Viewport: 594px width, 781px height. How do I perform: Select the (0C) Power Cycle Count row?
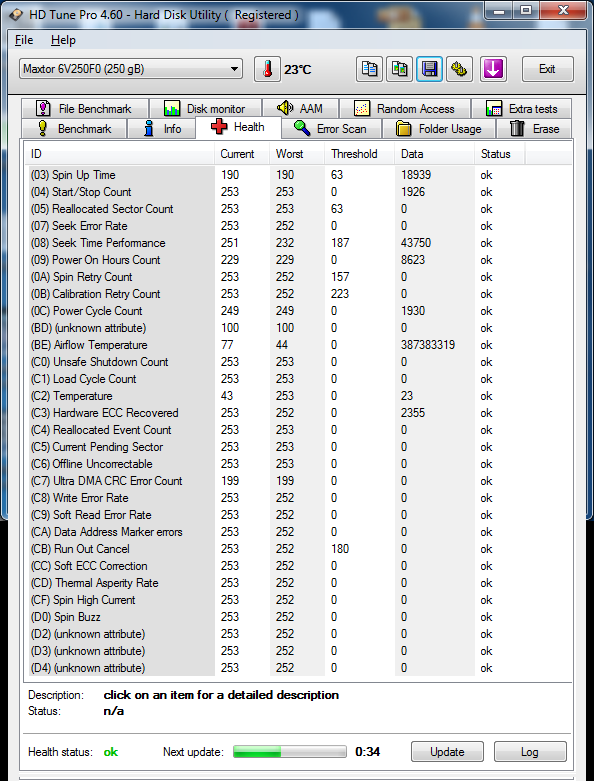click(298, 310)
